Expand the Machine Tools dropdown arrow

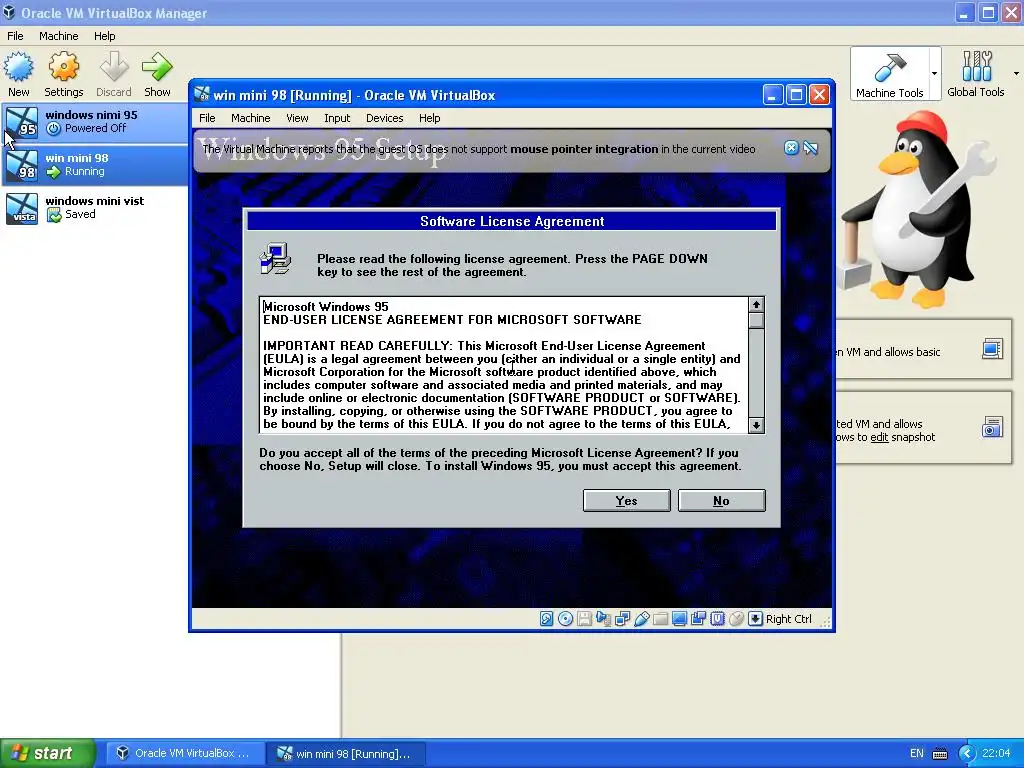pos(935,73)
